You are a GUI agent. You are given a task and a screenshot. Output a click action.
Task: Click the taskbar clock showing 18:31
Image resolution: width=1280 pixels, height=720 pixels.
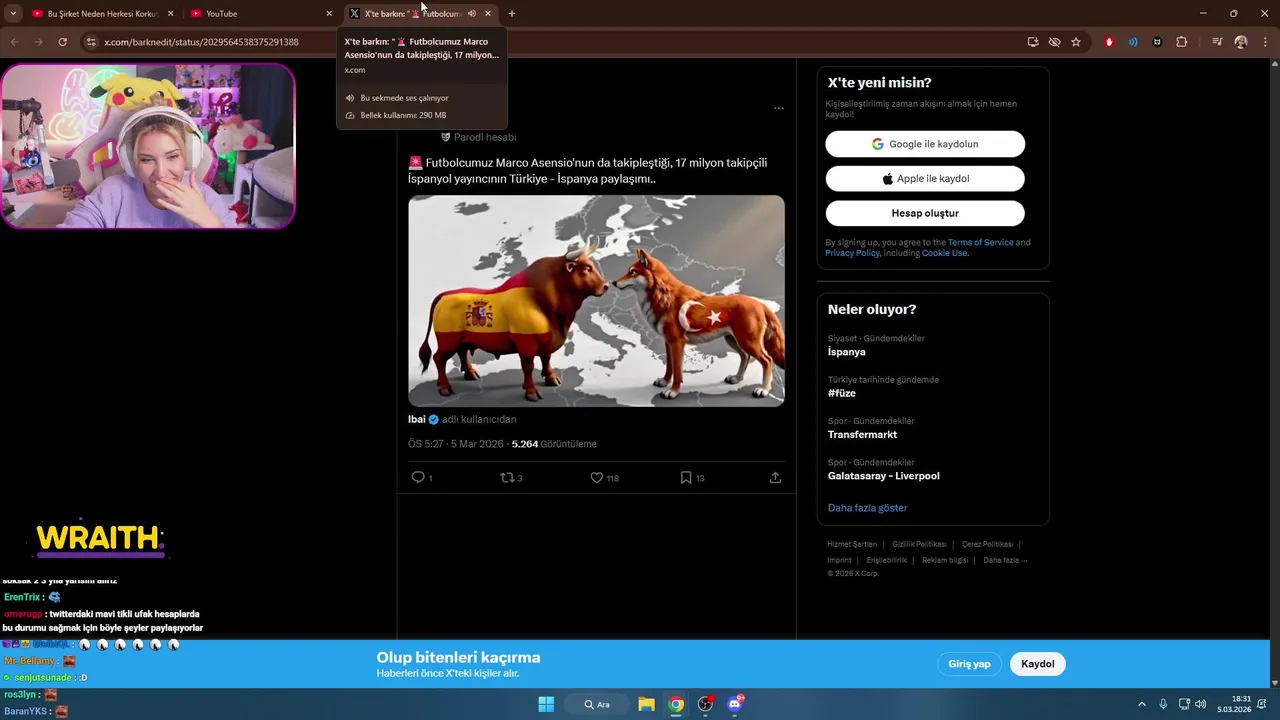tap(1234, 704)
